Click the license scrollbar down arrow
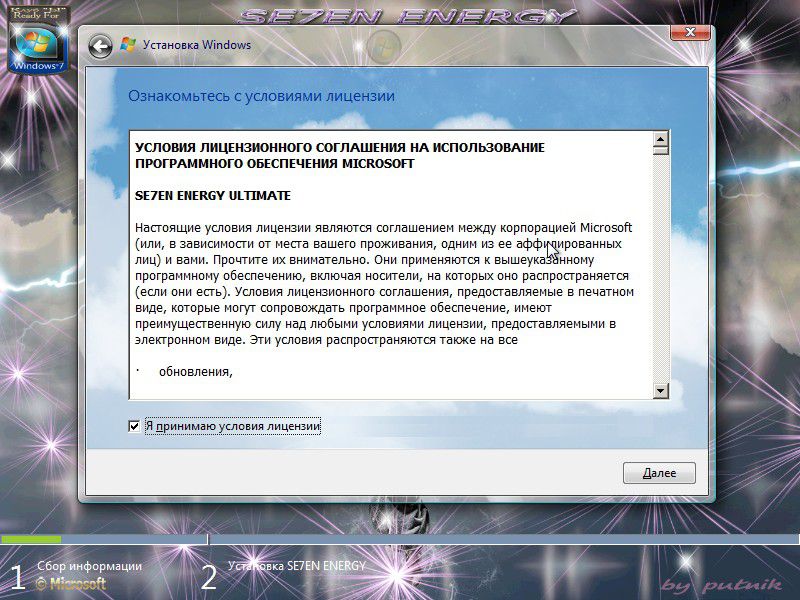Image resolution: width=800 pixels, height=600 pixels. click(x=661, y=391)
